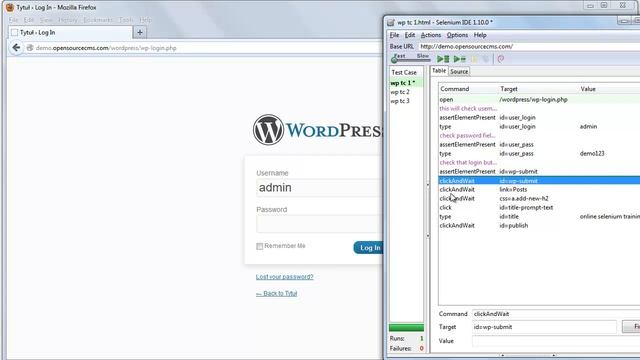Select assertElementPresent id=user_login row
Viewport: 640px width, 360px height.
pyautogui.click(x=539, y=118)
